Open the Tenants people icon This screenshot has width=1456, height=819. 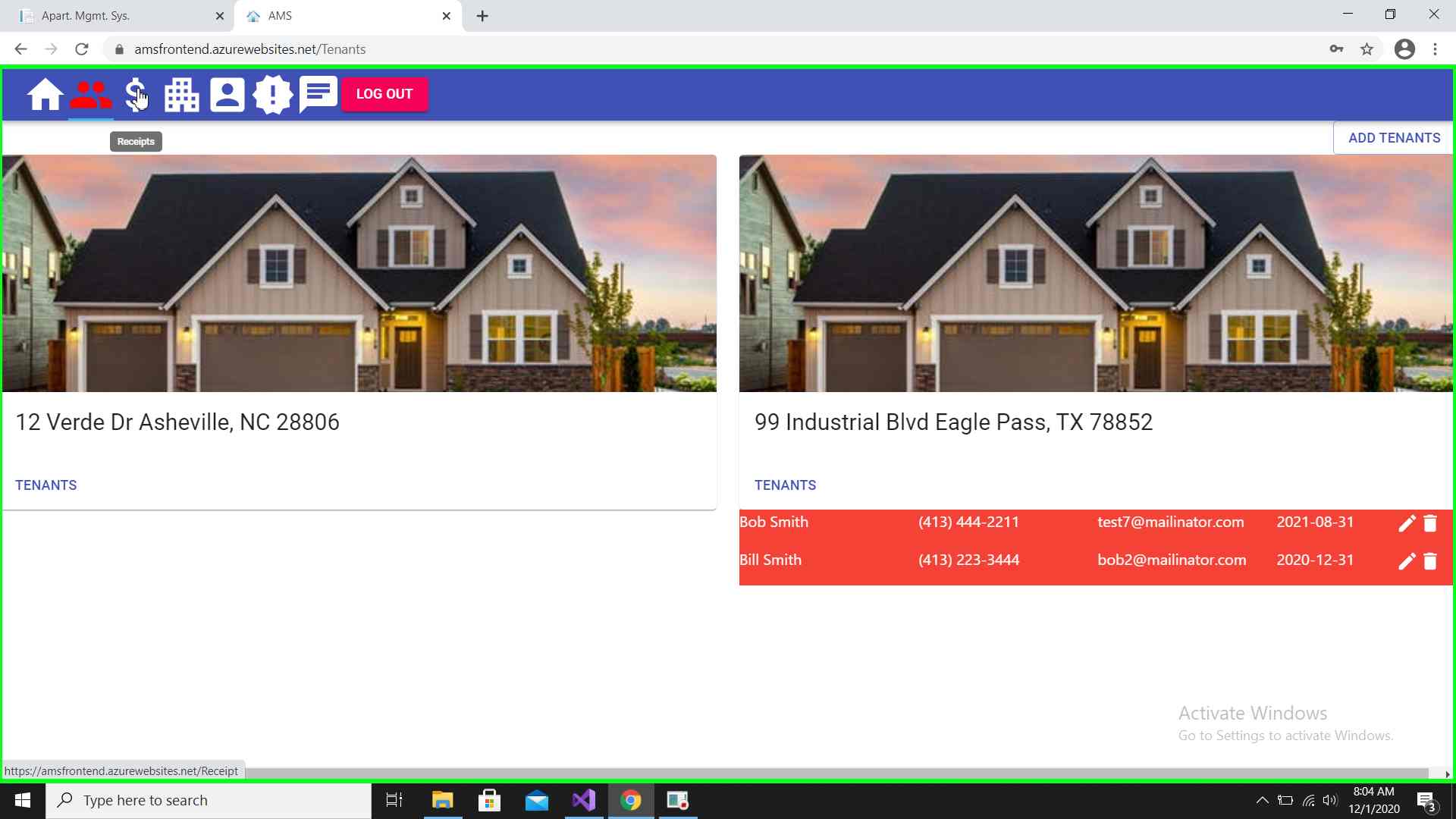click(91, 95)
